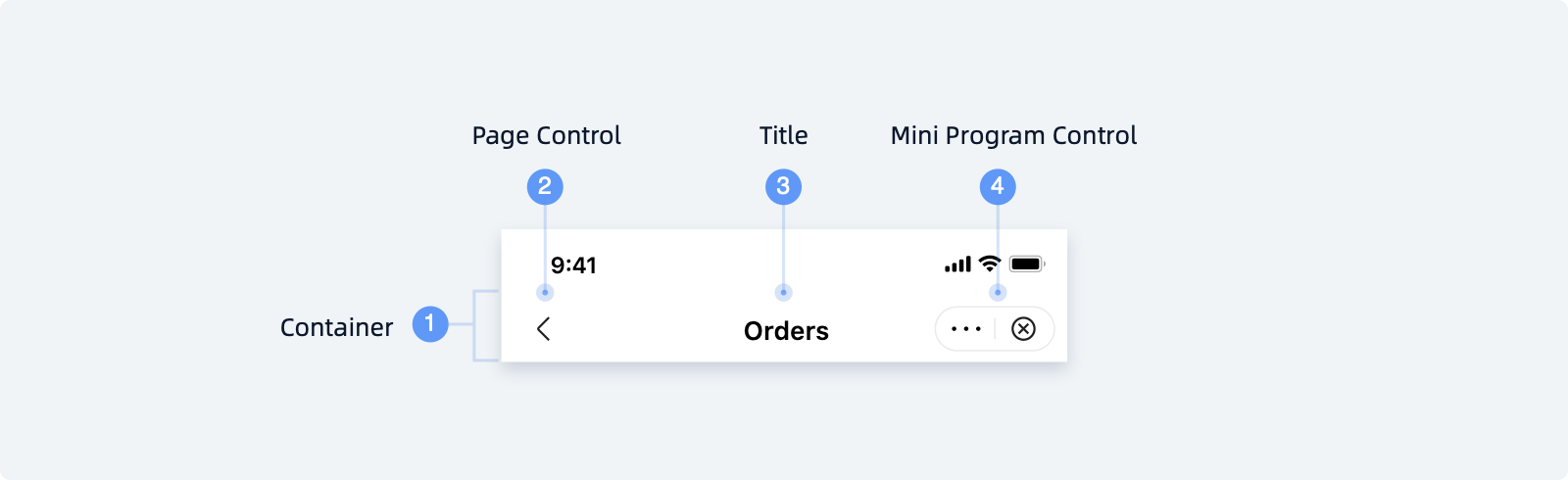Tap the back chevron arrow

click(544, 329)
